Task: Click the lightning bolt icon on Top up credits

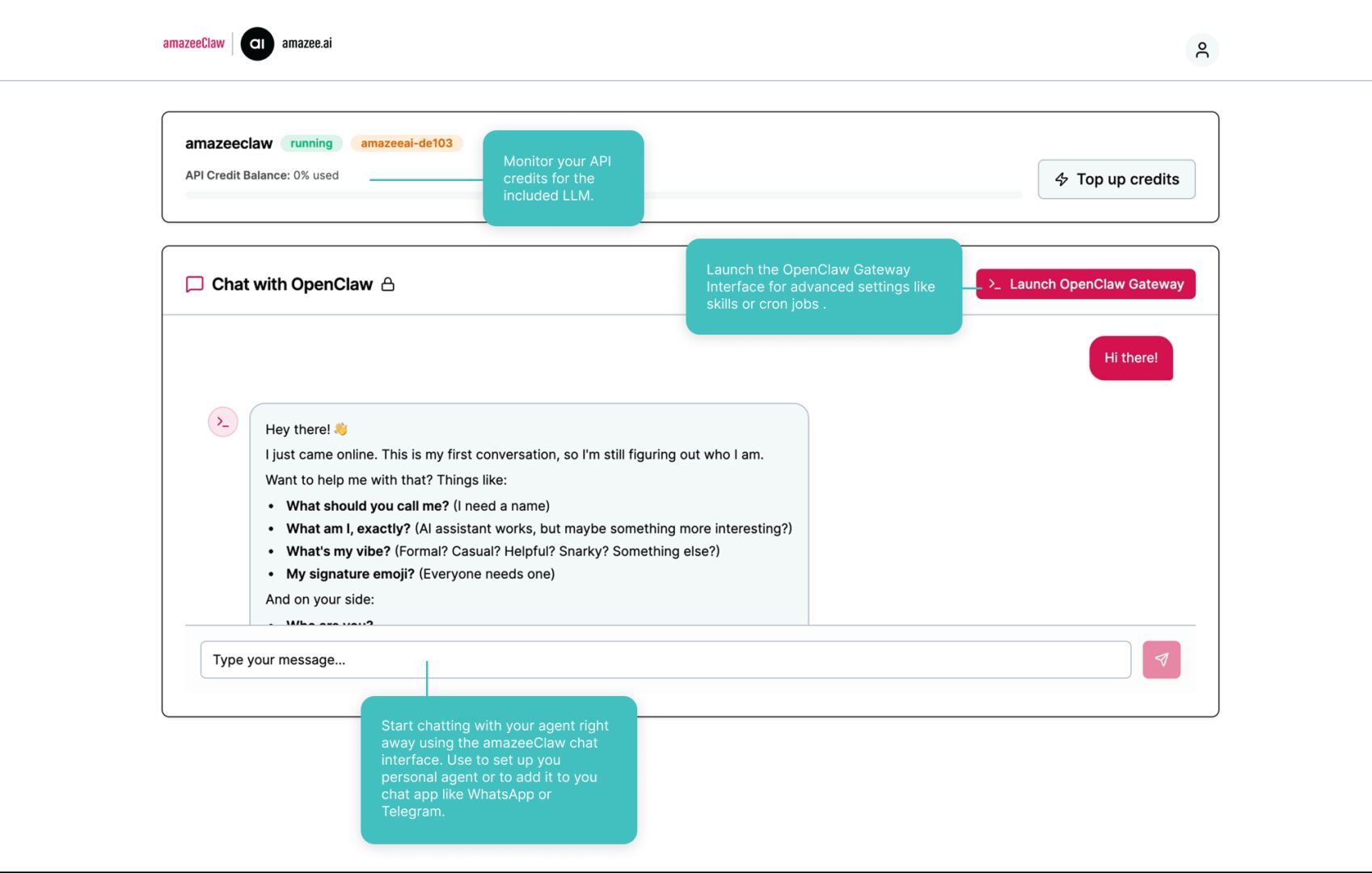Action: point(1060,179)
